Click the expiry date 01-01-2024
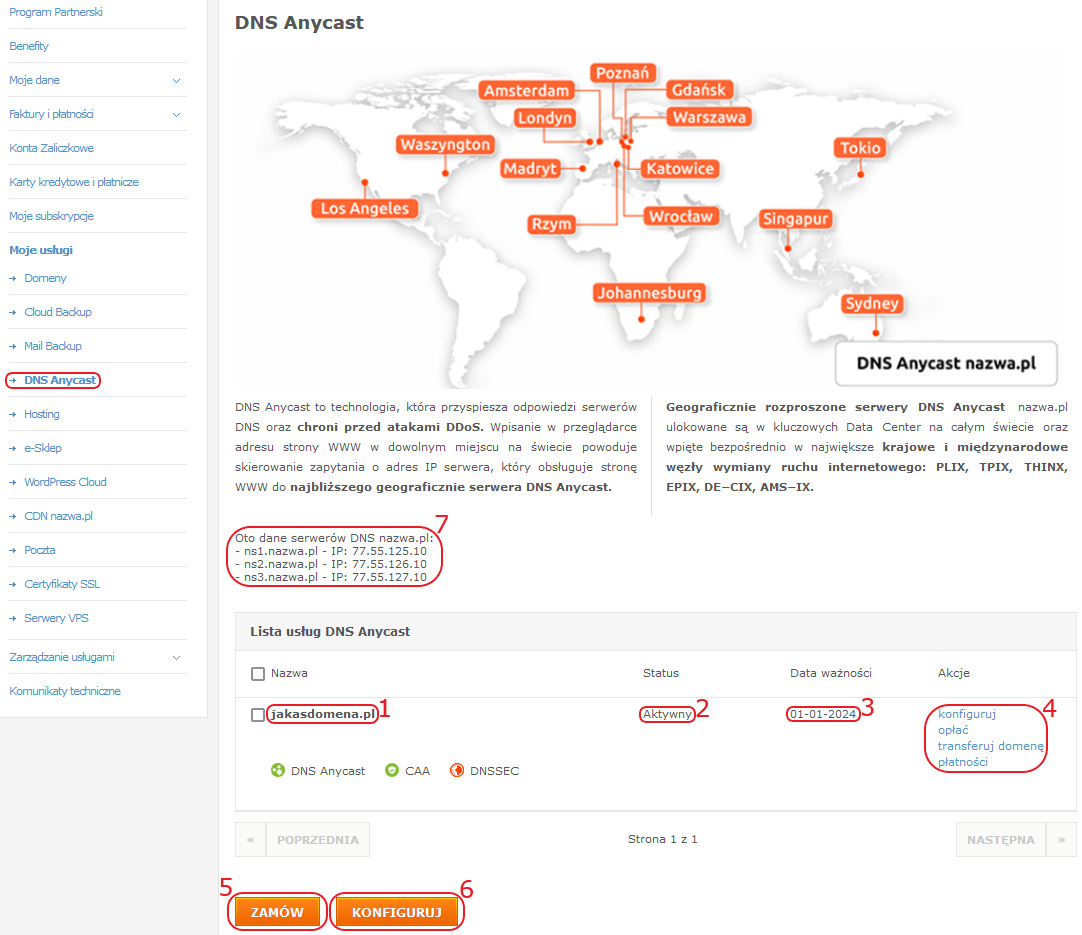 click(823, 714)
